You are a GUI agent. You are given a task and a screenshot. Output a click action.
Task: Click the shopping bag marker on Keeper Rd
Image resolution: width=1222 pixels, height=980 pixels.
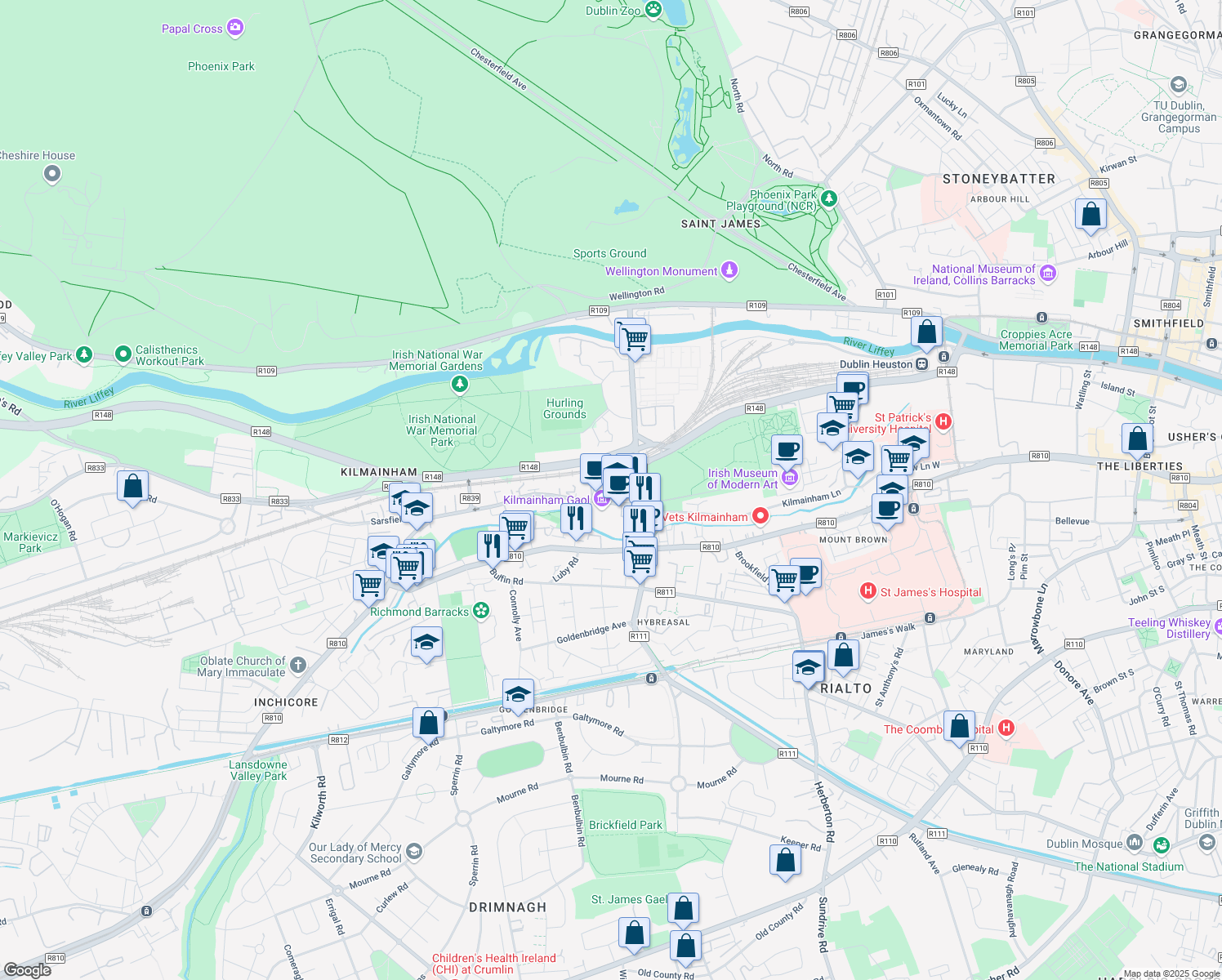coord(785,862)
